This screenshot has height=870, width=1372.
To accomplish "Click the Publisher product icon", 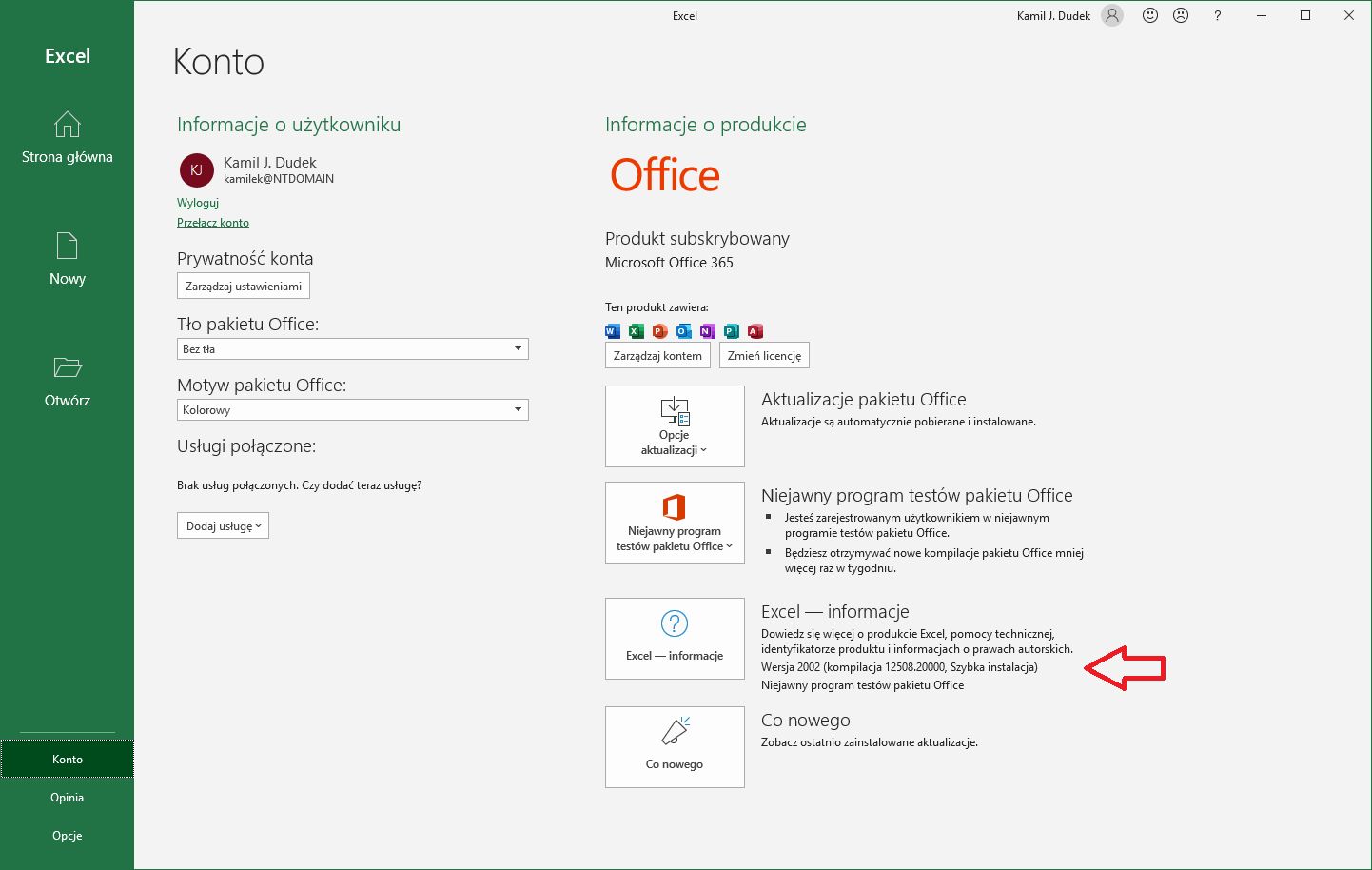I will pos(731,330).
